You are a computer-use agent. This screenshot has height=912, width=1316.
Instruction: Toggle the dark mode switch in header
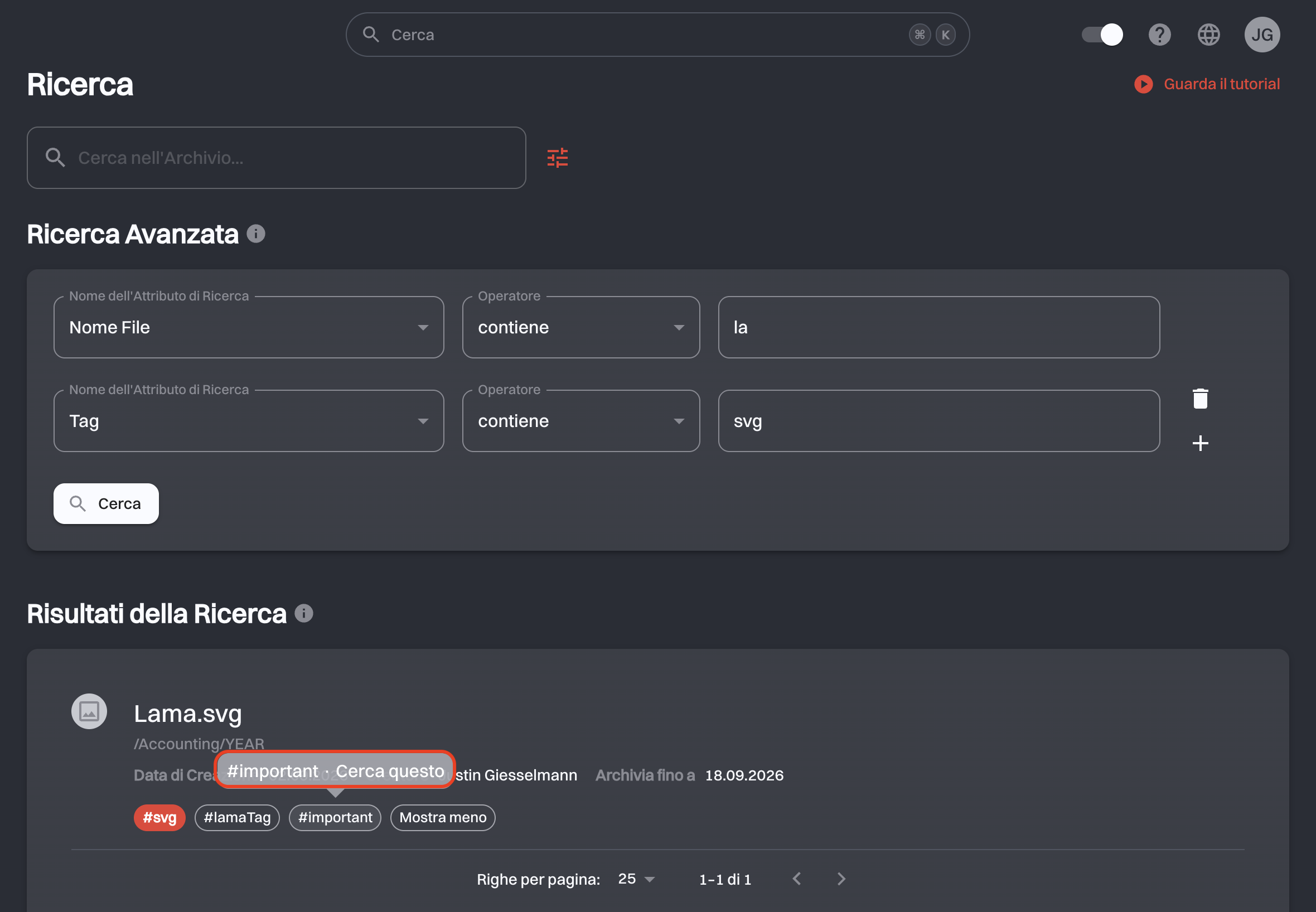1102,35
